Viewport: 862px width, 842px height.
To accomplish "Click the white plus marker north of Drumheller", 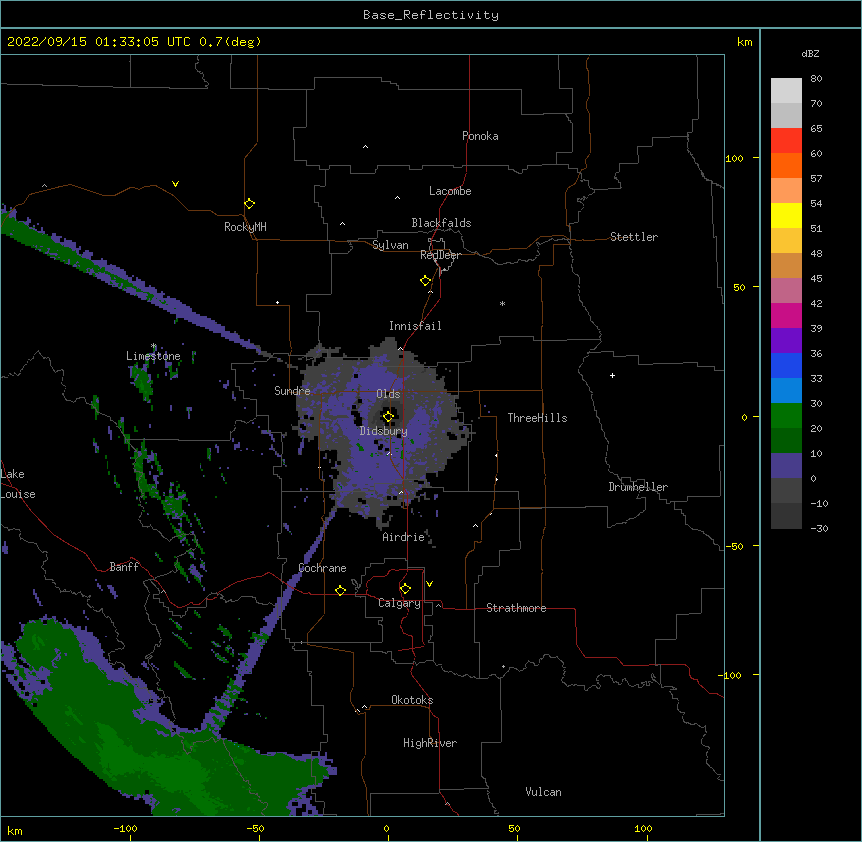I will [612, 375].
